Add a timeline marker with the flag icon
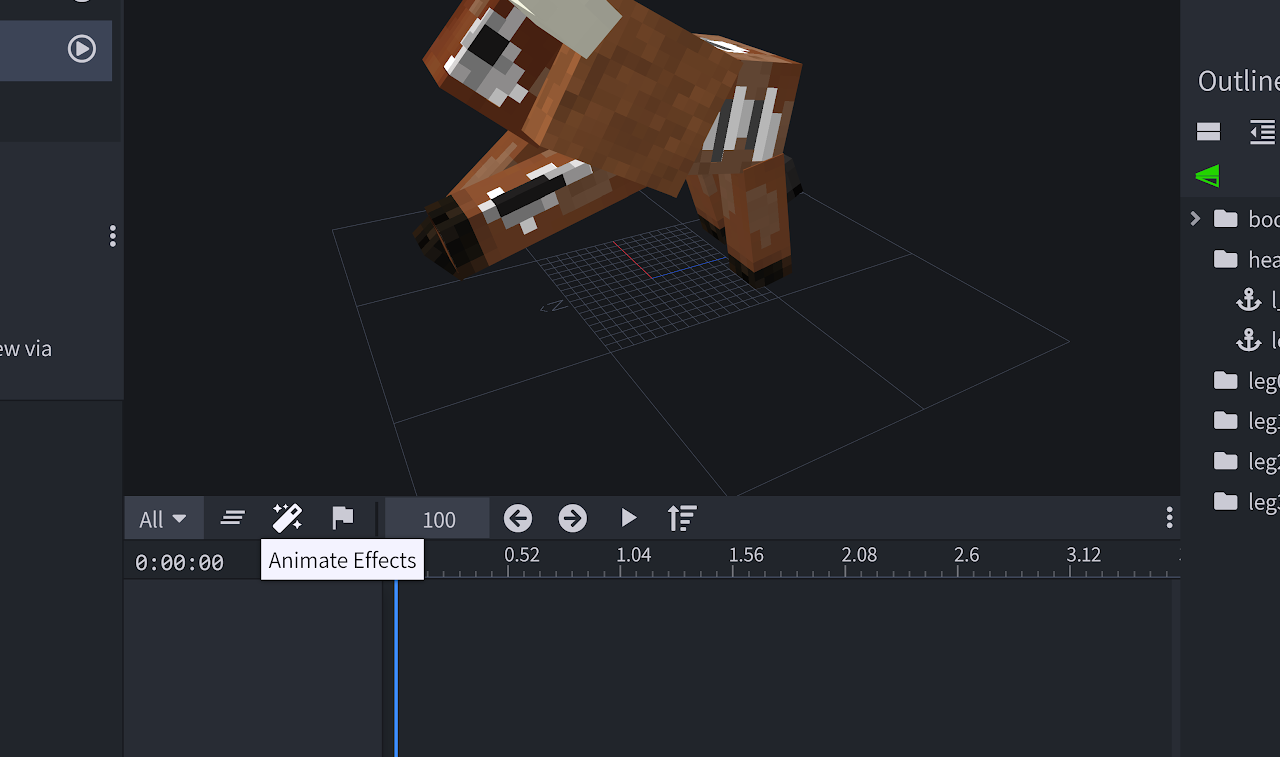 [x=343, y=518]
